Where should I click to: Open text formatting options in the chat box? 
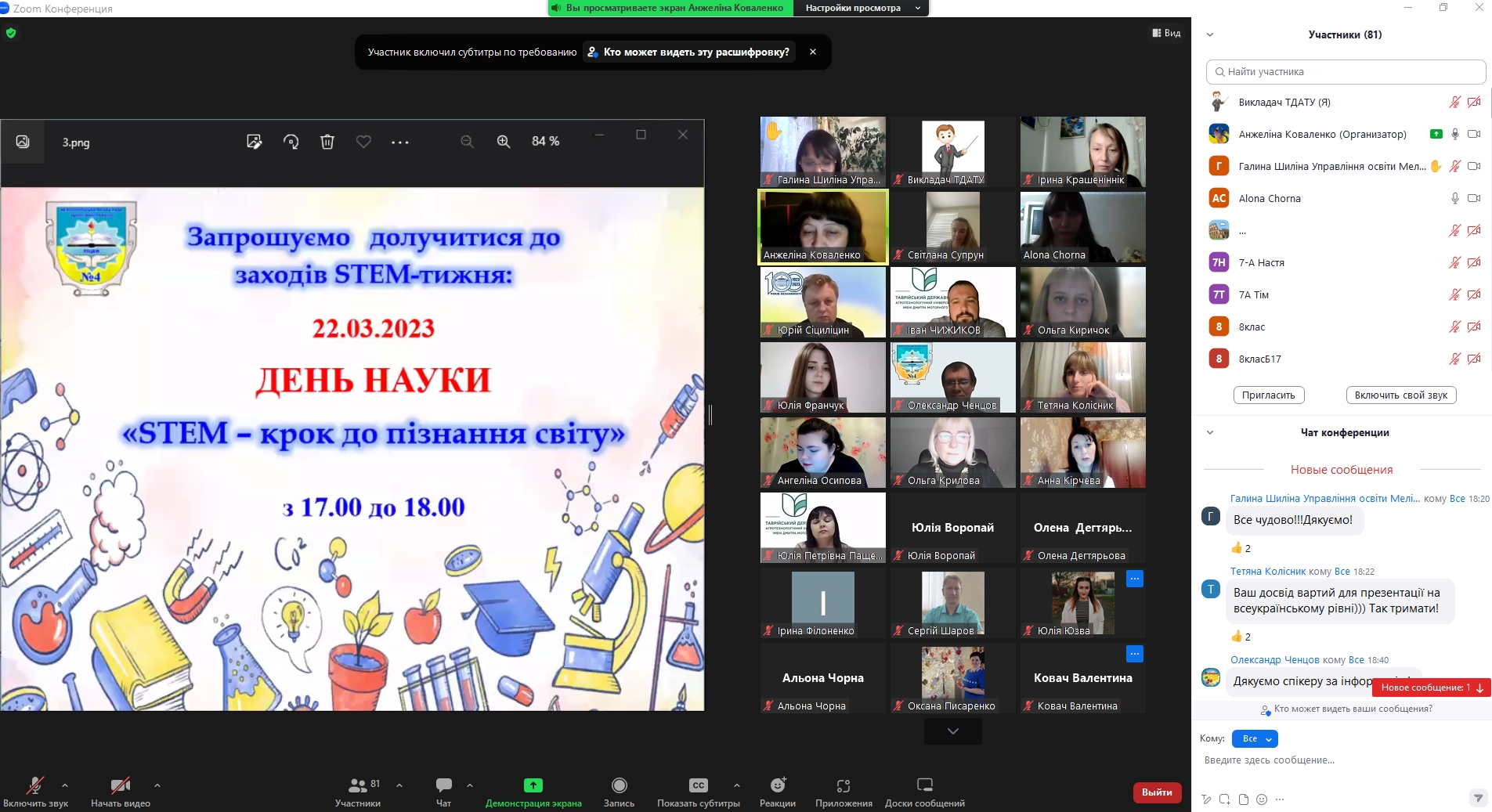coord(1207,799)
